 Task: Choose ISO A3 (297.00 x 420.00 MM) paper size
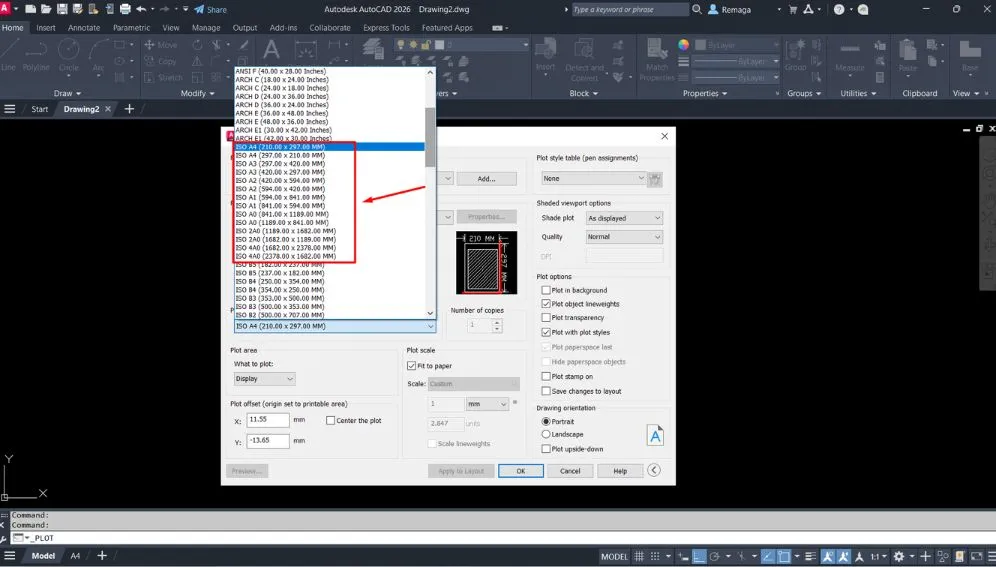280,164
